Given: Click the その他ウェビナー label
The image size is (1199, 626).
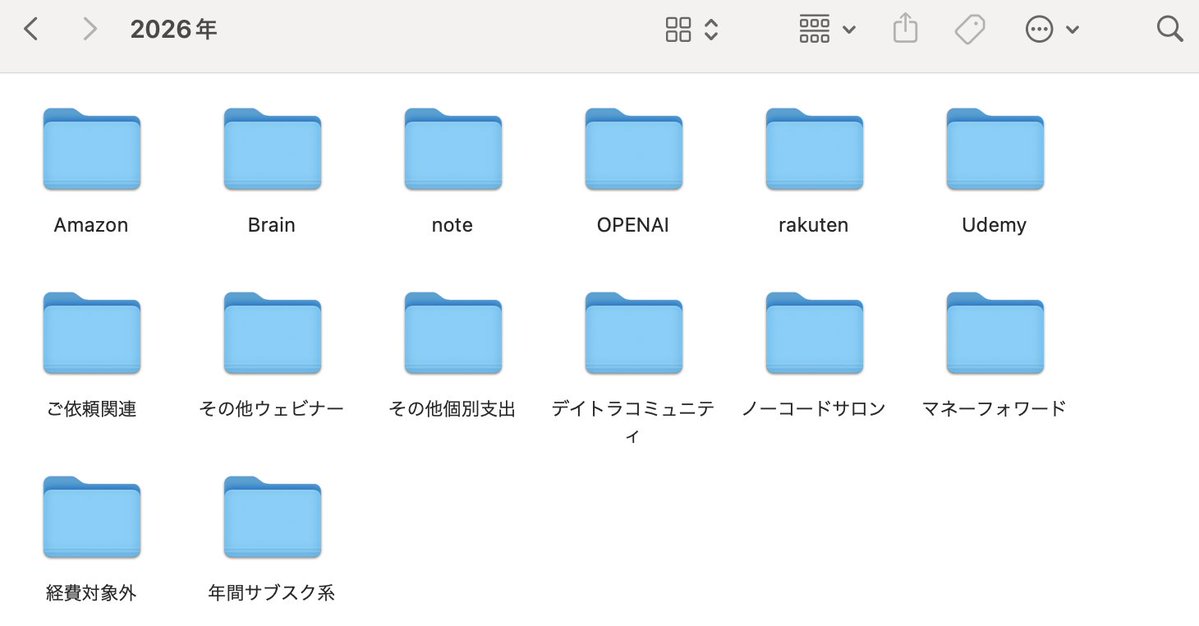Looking at the screenshot, I should [271, 409].
